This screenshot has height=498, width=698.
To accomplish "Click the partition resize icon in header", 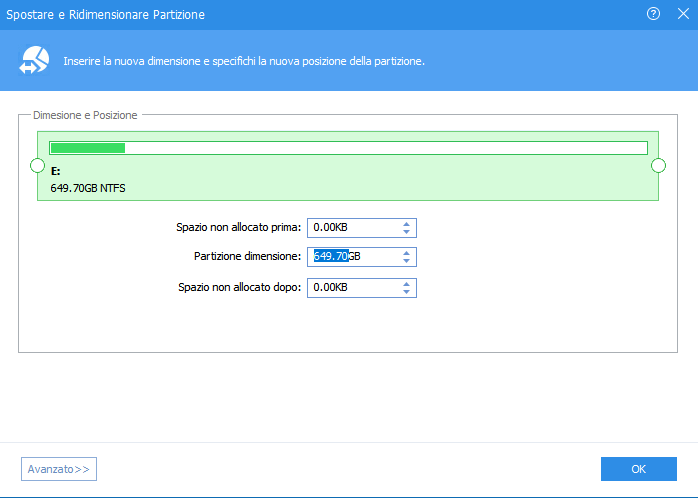I will [32, 60].
